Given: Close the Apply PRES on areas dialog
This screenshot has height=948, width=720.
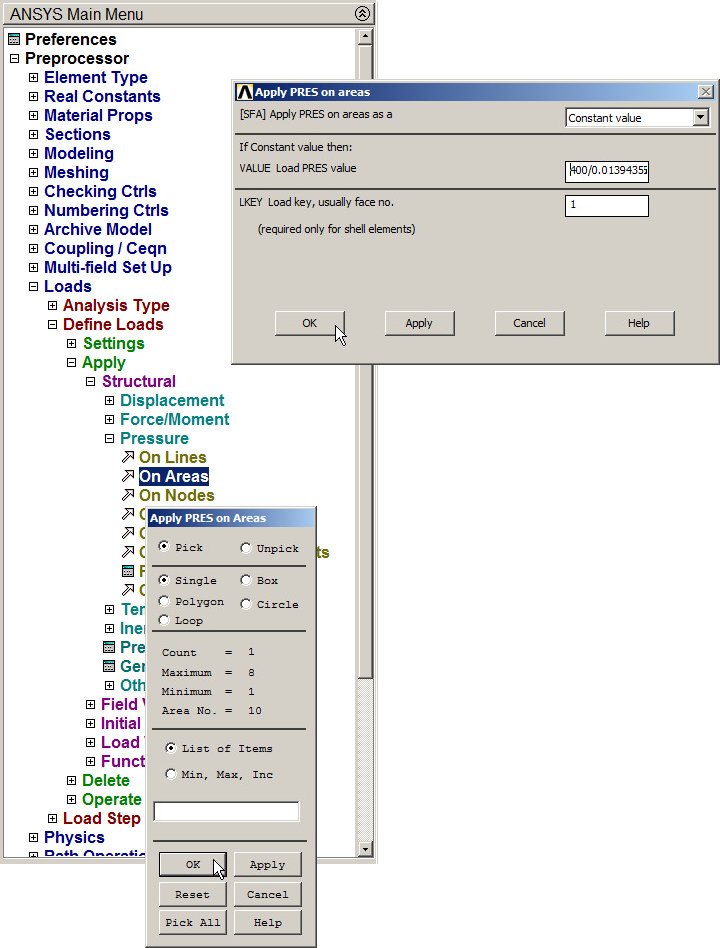Looking at the screenshot, I should pos(705,92).
